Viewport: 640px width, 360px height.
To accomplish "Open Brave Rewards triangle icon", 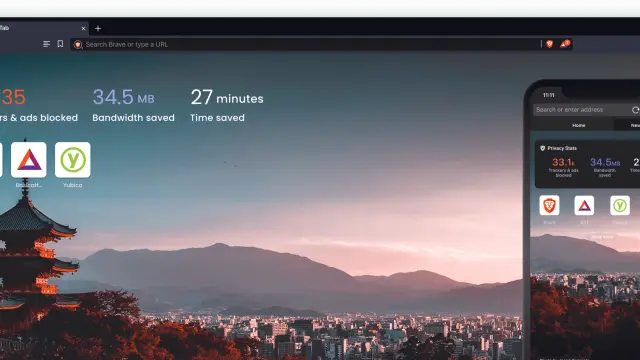I will (565, 44).
